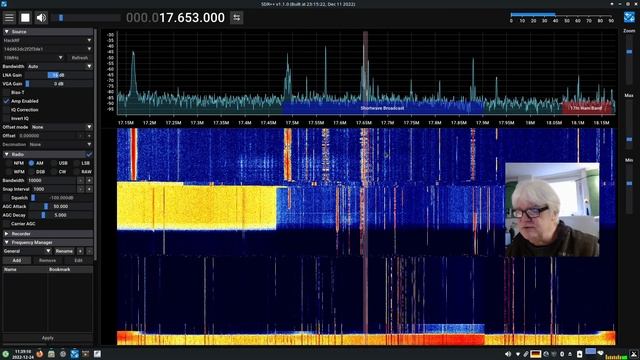Viewport: 640px width, 360px height.
Task: Click the SDR++ logo icon at top right
Action: (629, 17)
